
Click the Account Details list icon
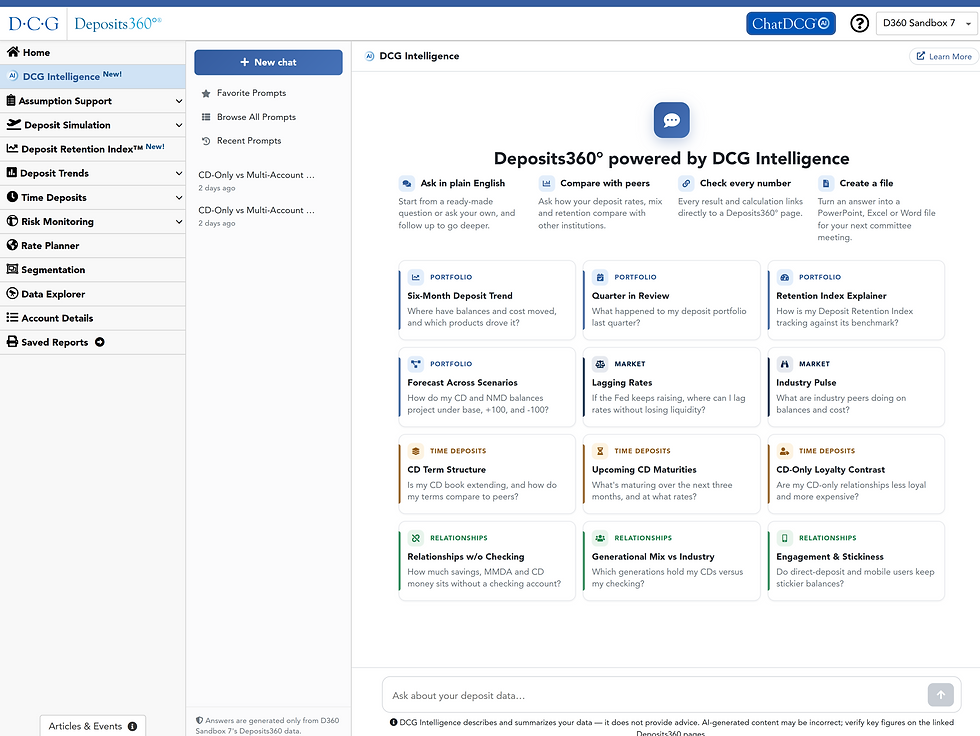[x=12, y=317]
